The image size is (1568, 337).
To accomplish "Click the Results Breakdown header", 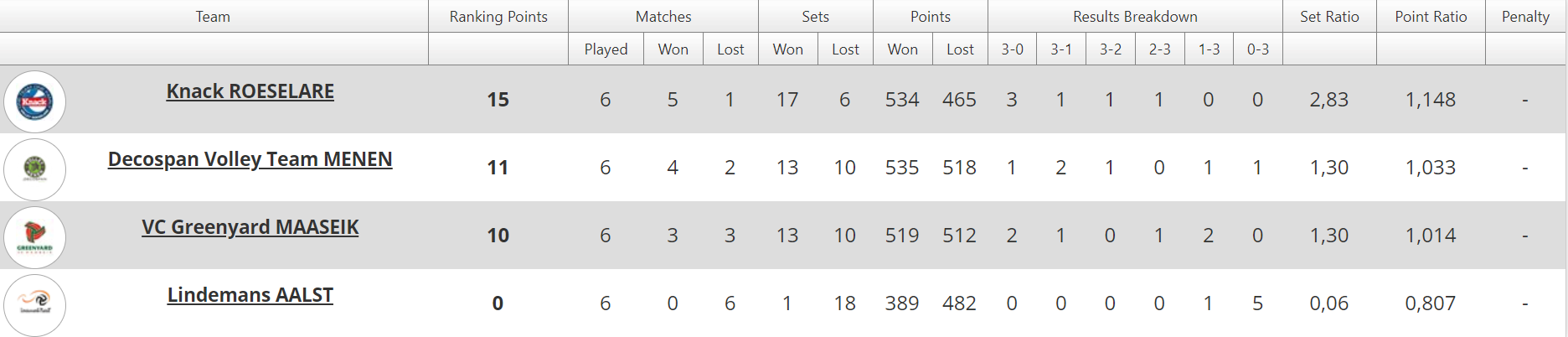I will coord(1135,17).
